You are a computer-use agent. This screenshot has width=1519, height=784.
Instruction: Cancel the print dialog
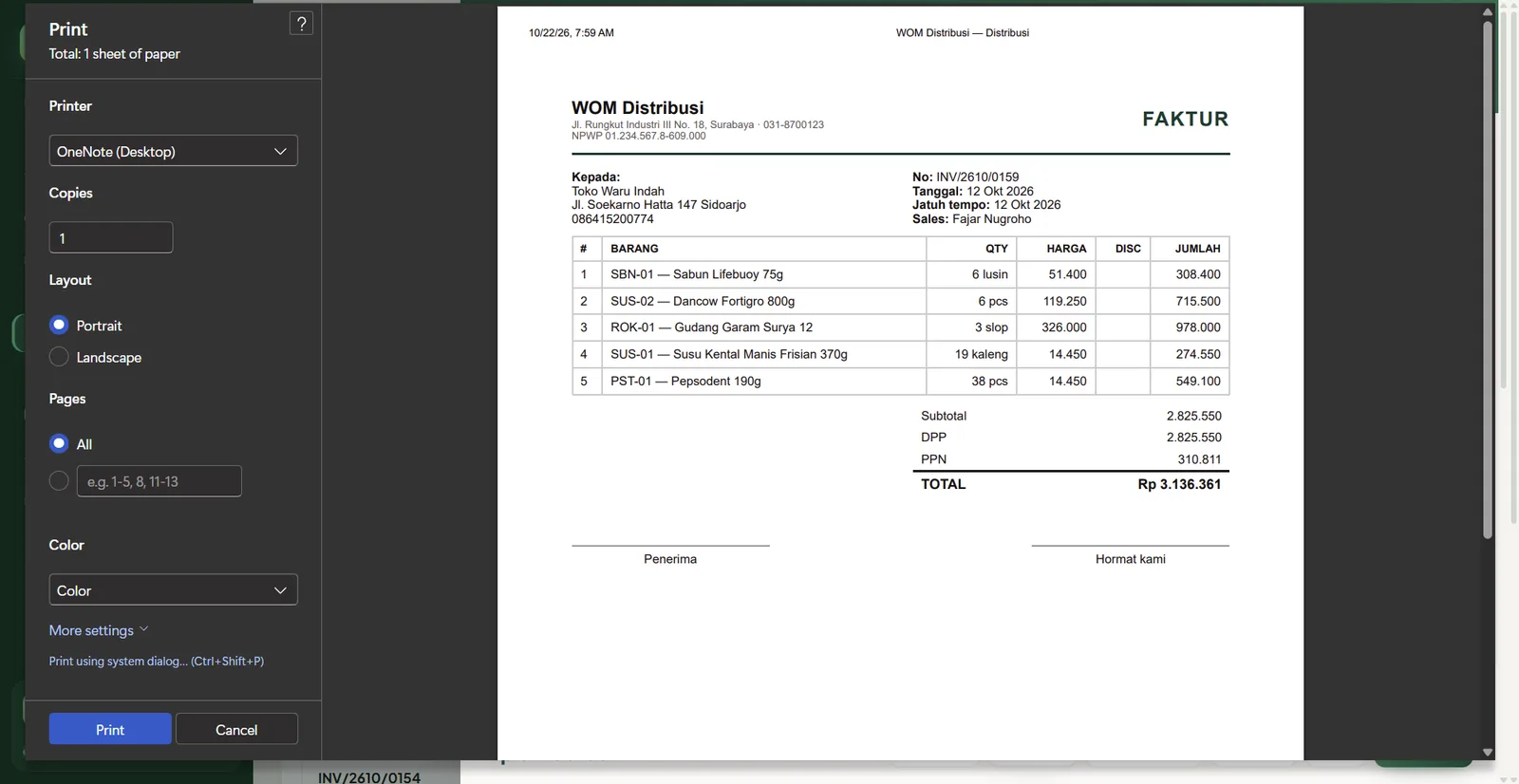[236, 729]
